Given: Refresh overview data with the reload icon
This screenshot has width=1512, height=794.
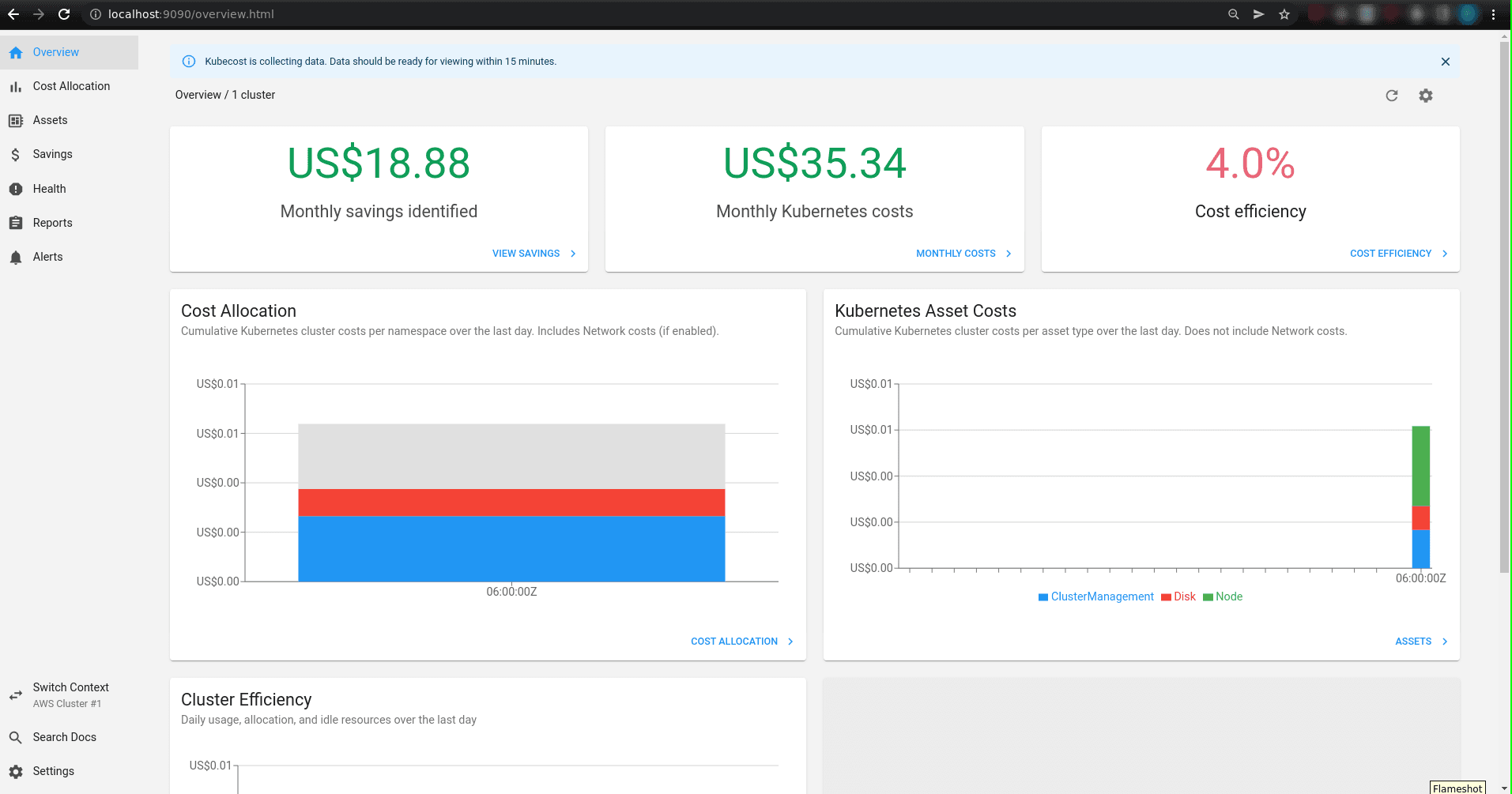Looking at the screenshot, I should 1392,96.
